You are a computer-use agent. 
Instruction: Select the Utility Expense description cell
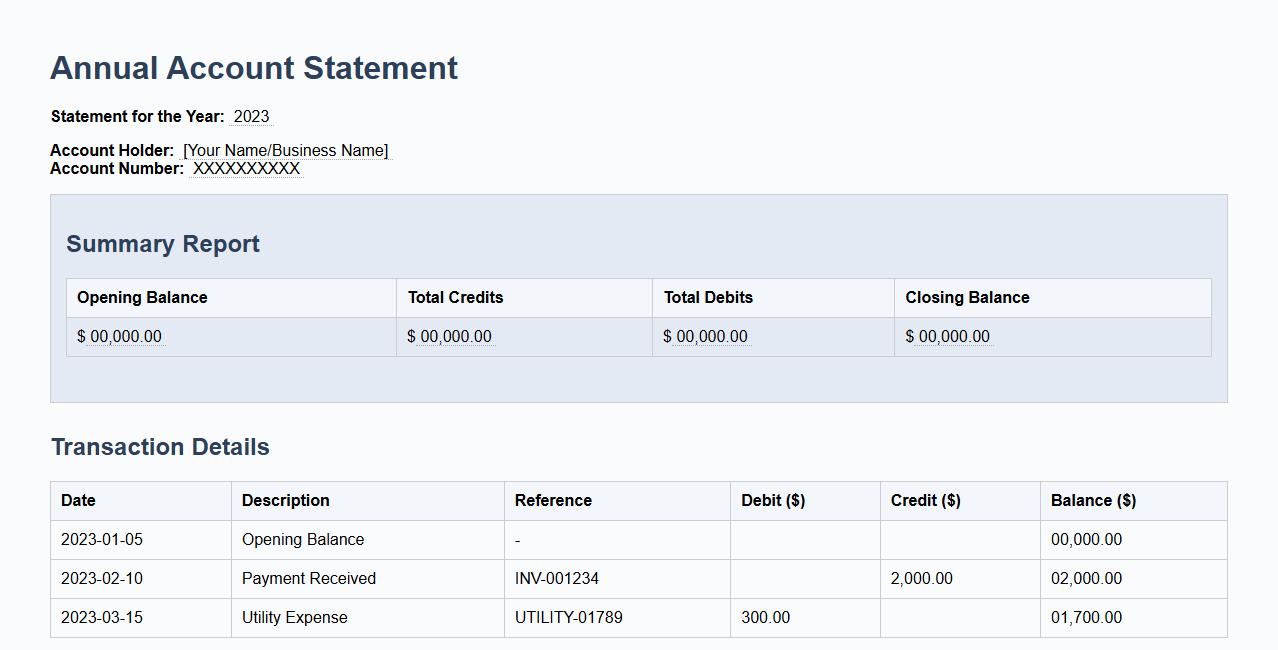pyautogui.click(x=294, y=617)
